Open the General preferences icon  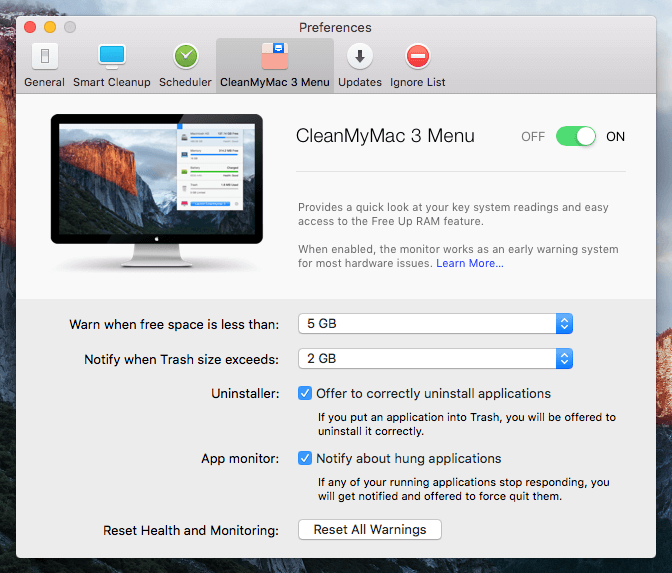point(45,57)
